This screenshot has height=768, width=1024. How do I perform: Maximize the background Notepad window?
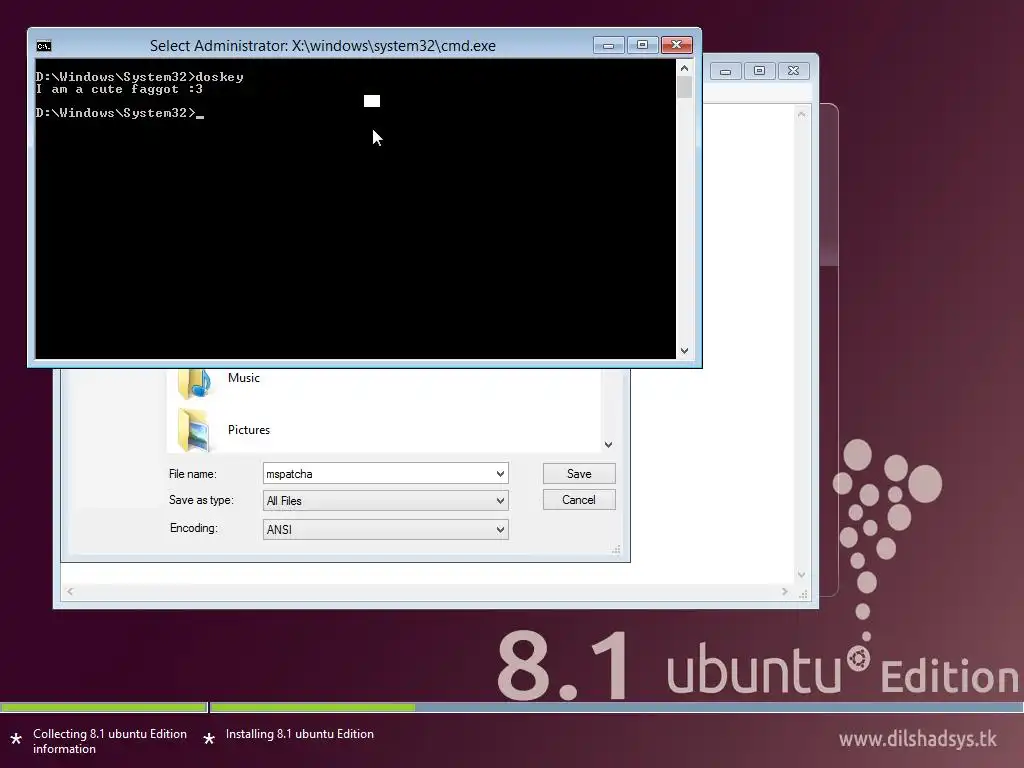click(x=760, y=71)
